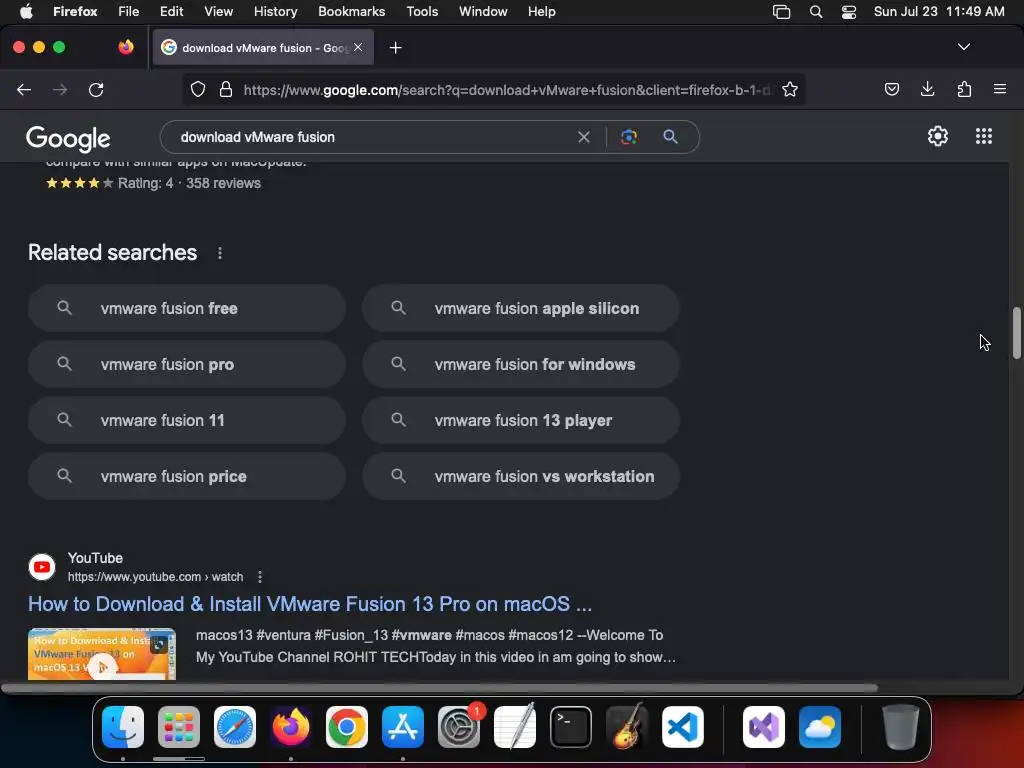Open the extensions puzzle icon
This screenshot has height=768, width=1024.
tap(964, 89)
